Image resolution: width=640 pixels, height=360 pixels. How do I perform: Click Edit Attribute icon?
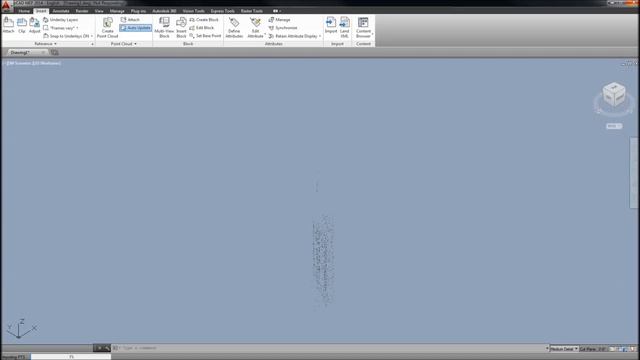click(x=256, y=27)
